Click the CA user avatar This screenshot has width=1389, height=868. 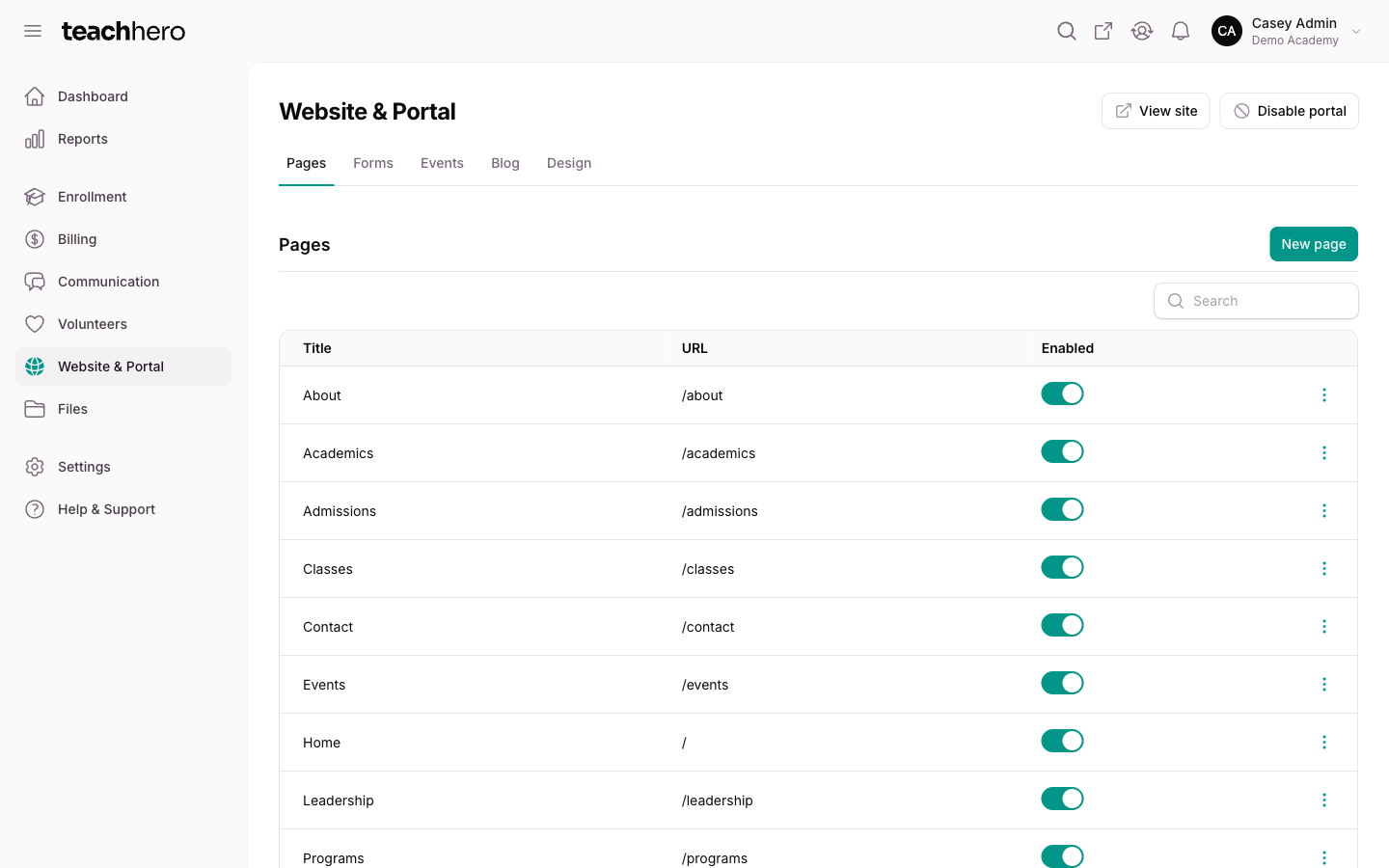point(1227,31)
